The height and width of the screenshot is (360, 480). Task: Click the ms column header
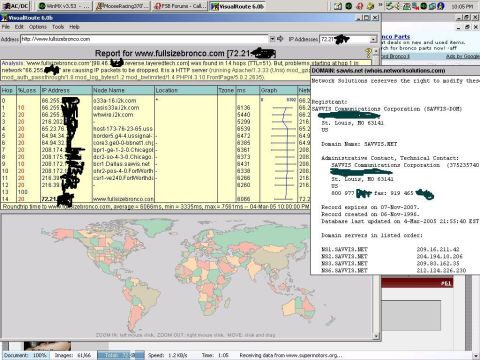pos(247,90)
